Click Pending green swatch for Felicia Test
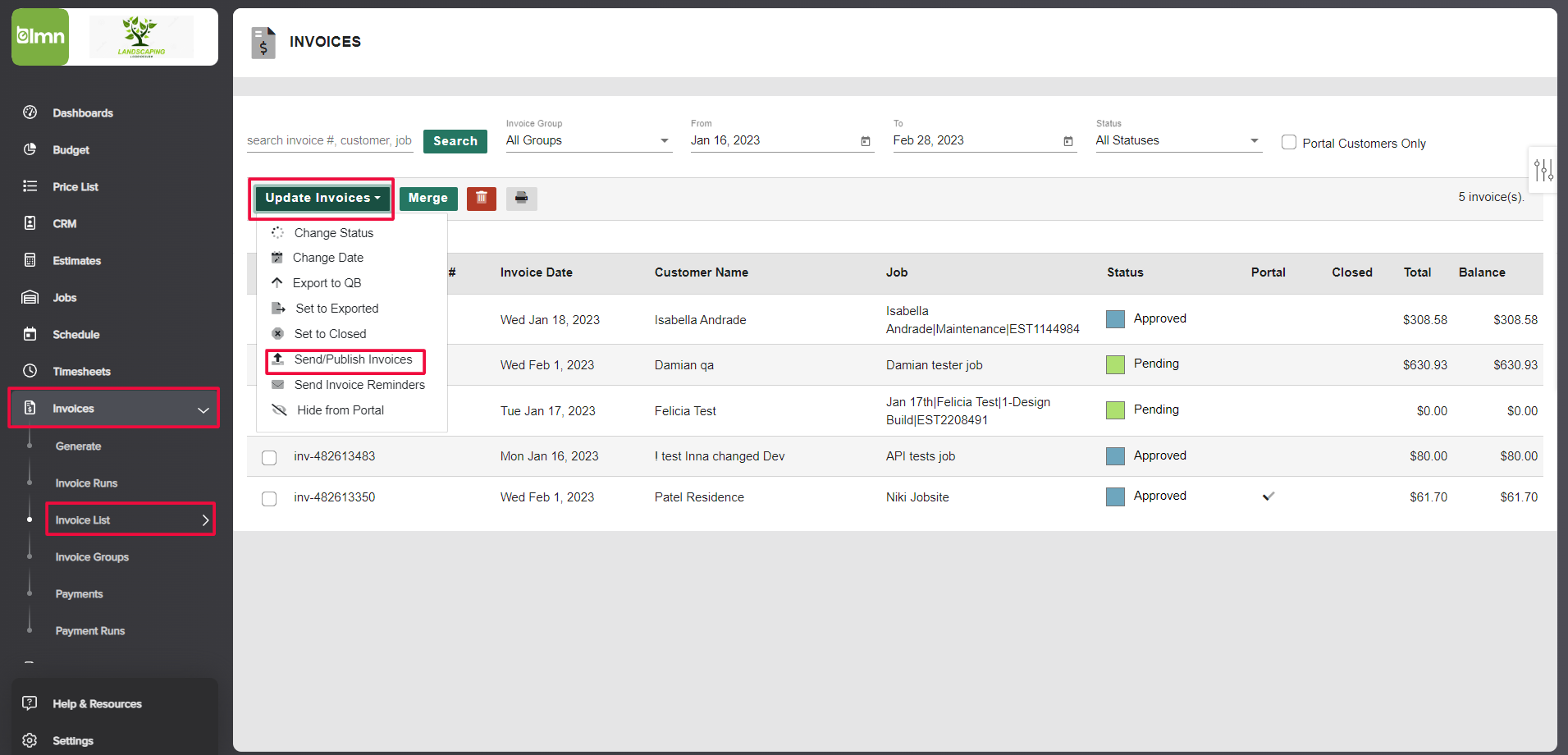 point(1115,410)
